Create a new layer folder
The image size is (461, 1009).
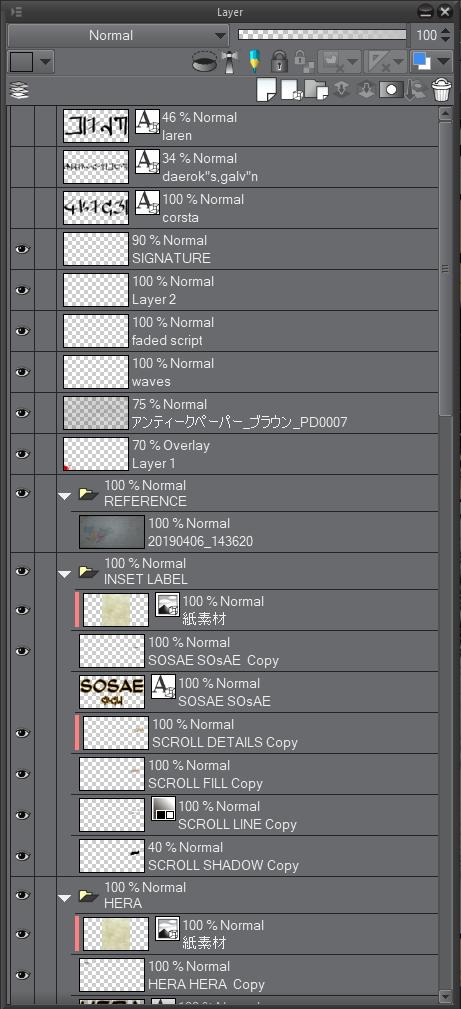pos(317,90)
